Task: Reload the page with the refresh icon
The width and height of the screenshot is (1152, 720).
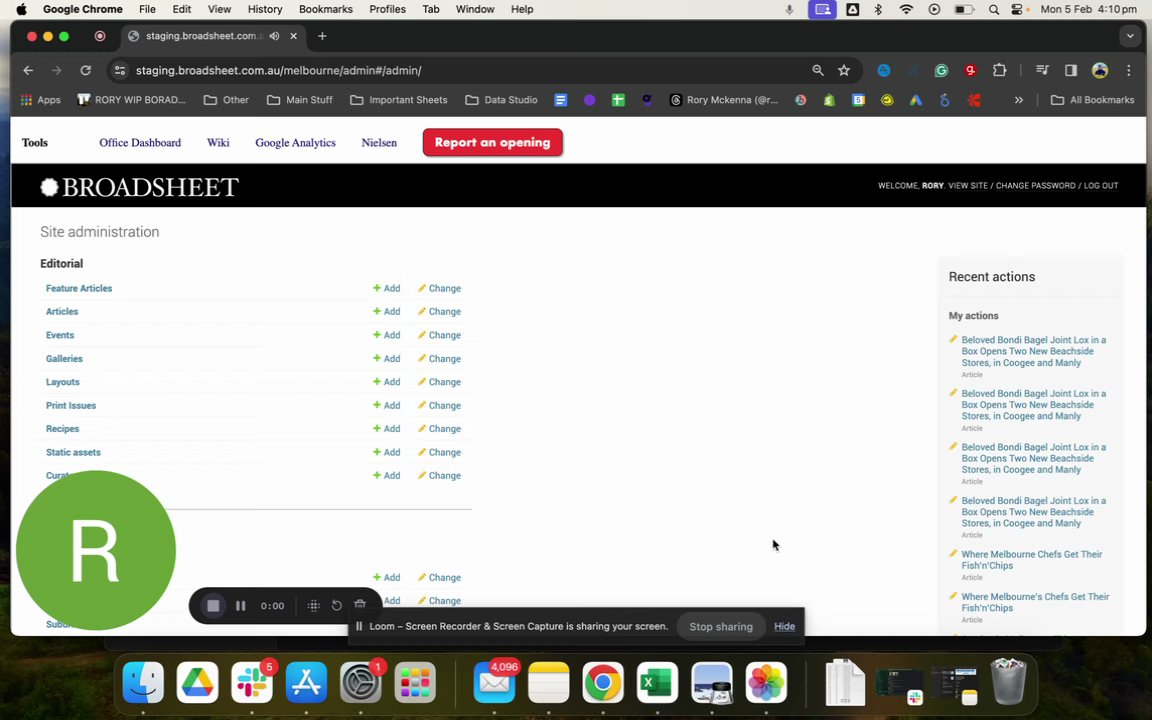Action: coord(85,71)
